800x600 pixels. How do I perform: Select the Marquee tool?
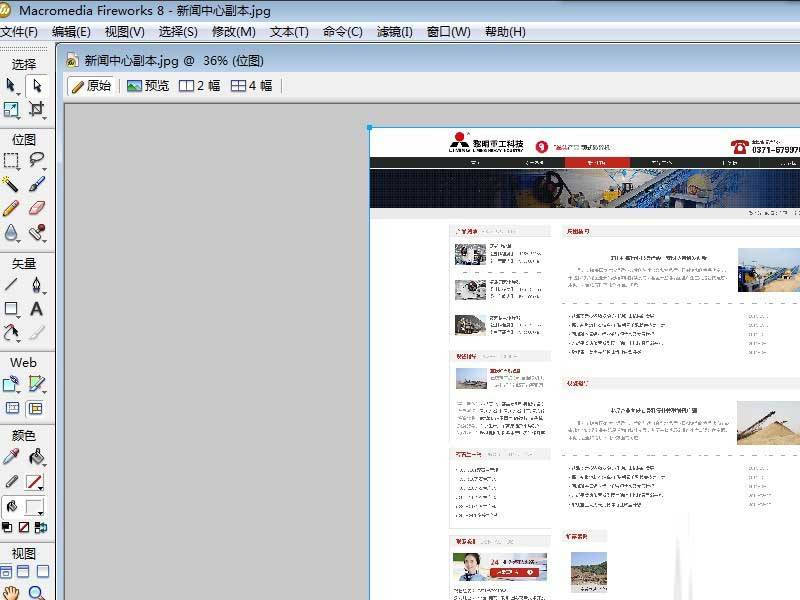pos(11,160)
